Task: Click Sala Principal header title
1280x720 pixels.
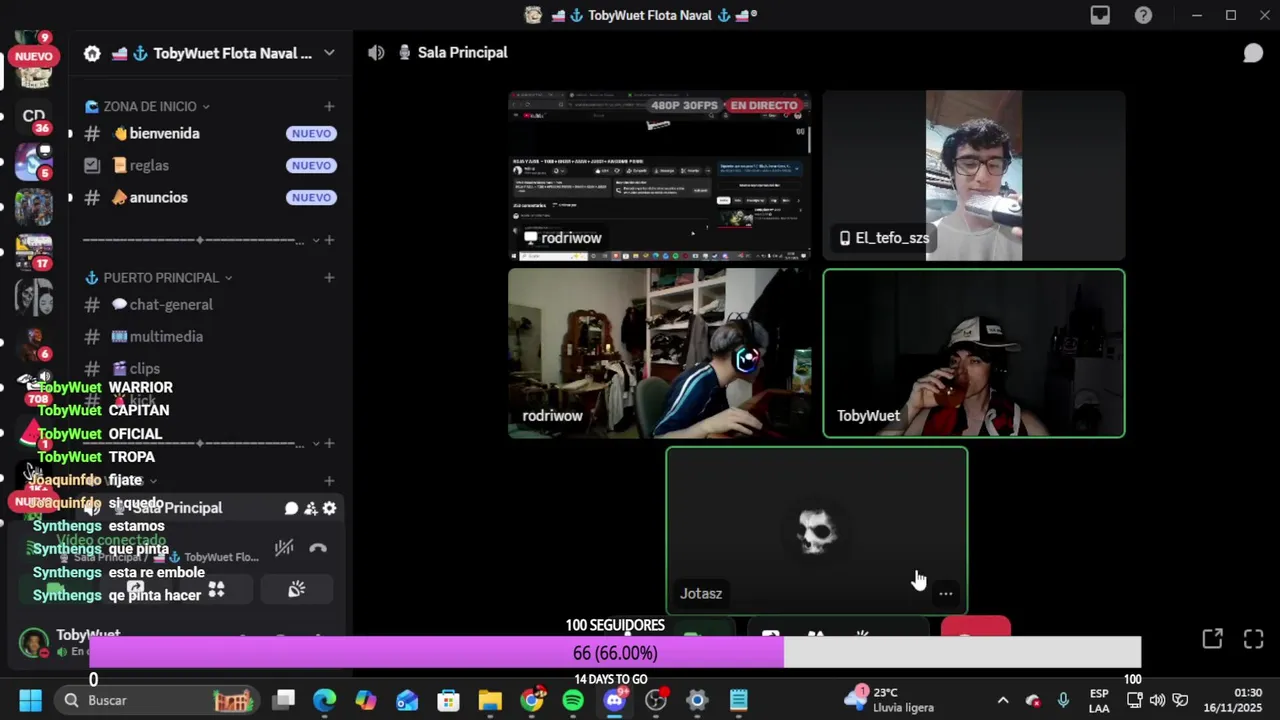Action: (x=462, y=53)
